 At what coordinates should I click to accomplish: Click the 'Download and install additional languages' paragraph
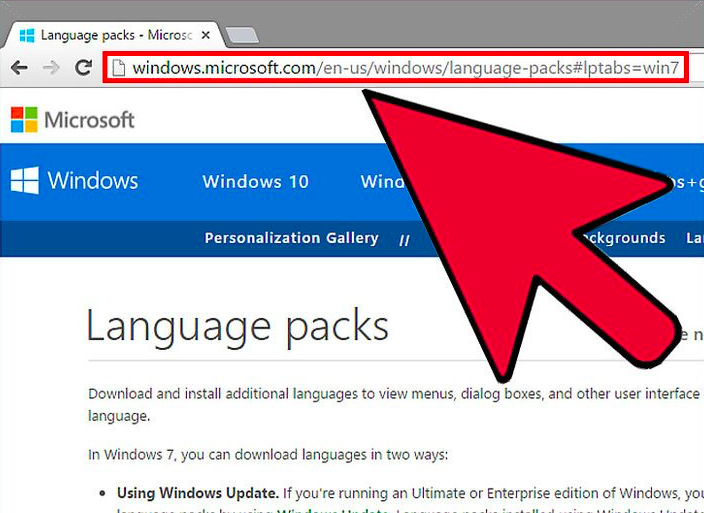(x=395, y=404)
